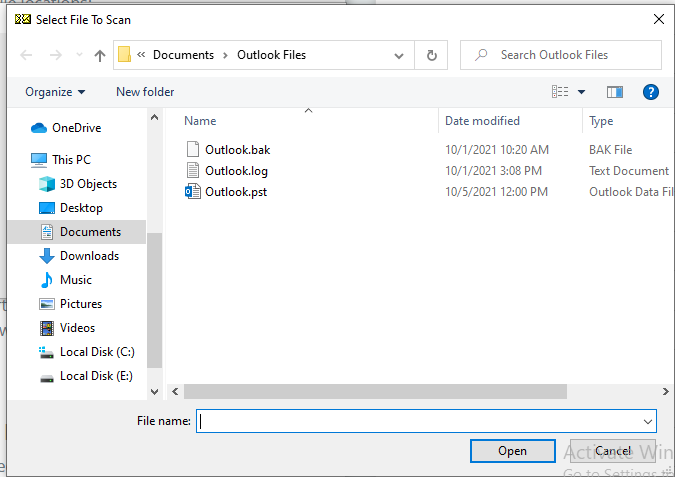Show hidden breadcrumb path chevrons
Screen dimensions: 675x477
(x=141, y=55)
